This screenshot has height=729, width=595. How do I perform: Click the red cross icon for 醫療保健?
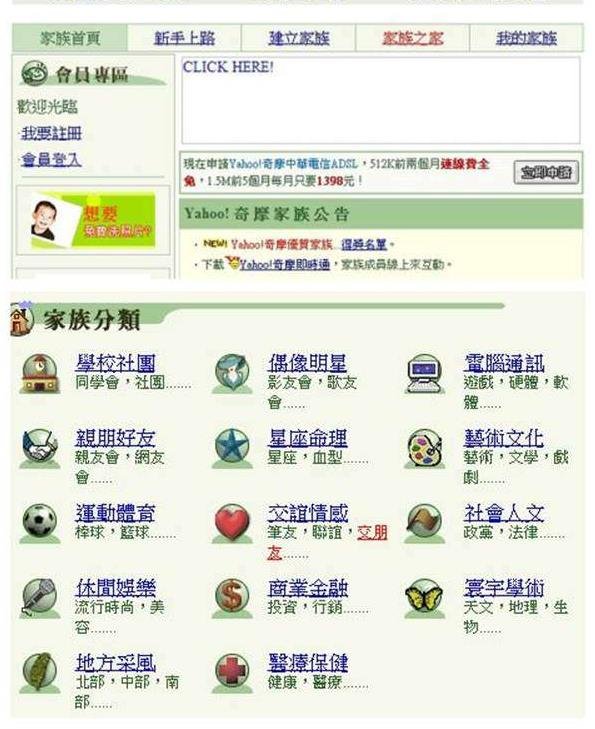232,673
